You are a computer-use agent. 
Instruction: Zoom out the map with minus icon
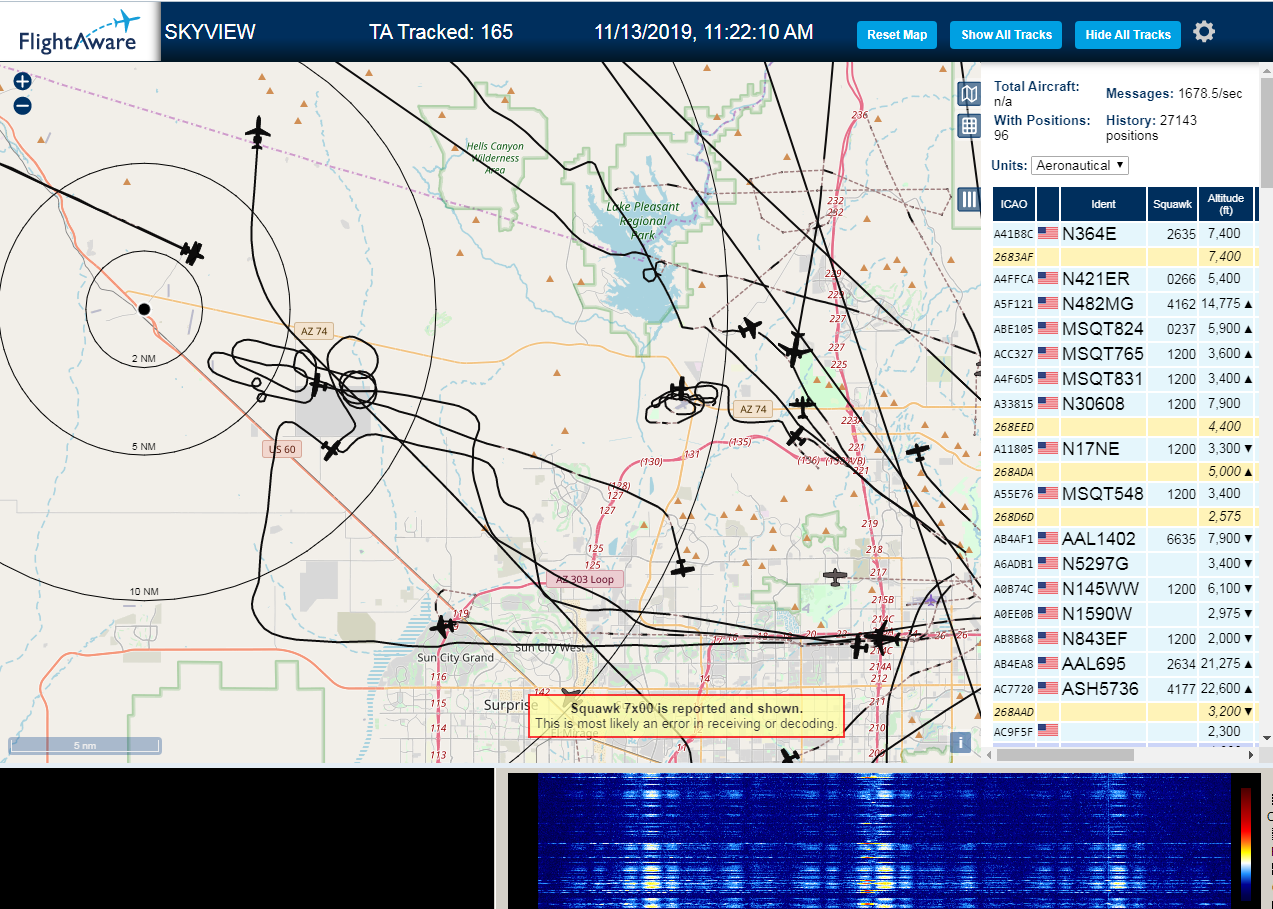(x=22, y=105)
